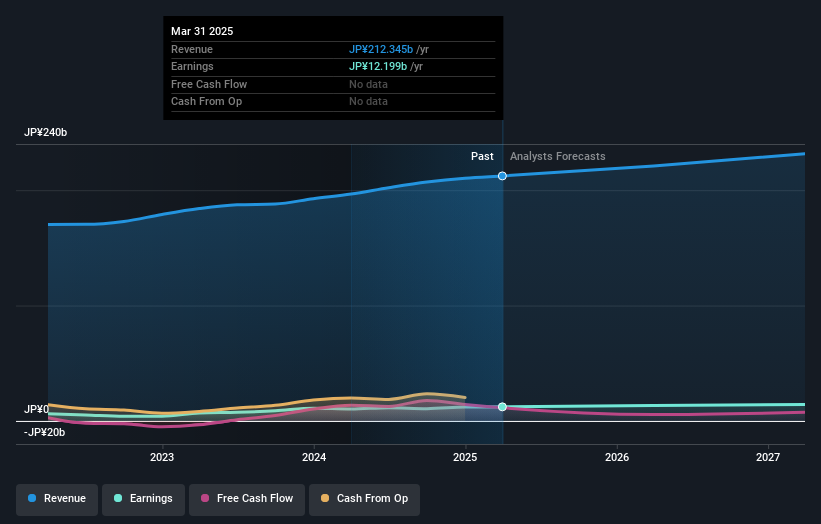Click the 2023 x-axis label
Image resolution: width=821 pixels, height=524 pixels.
click(162, 458)
